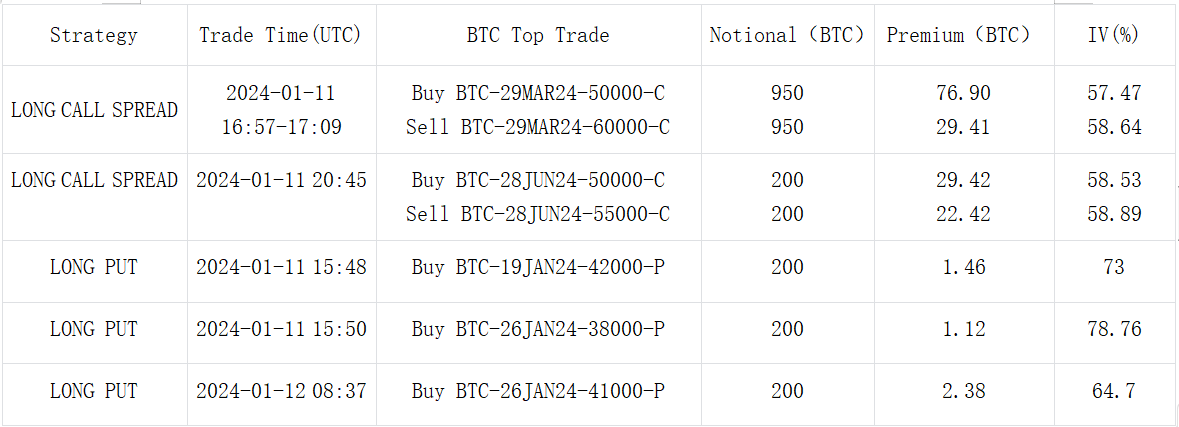Viewport: 1179px width, 427px height.
Task: Click the Buy BTC-26JAN24-38000-P cell
Action: point(538,329)
